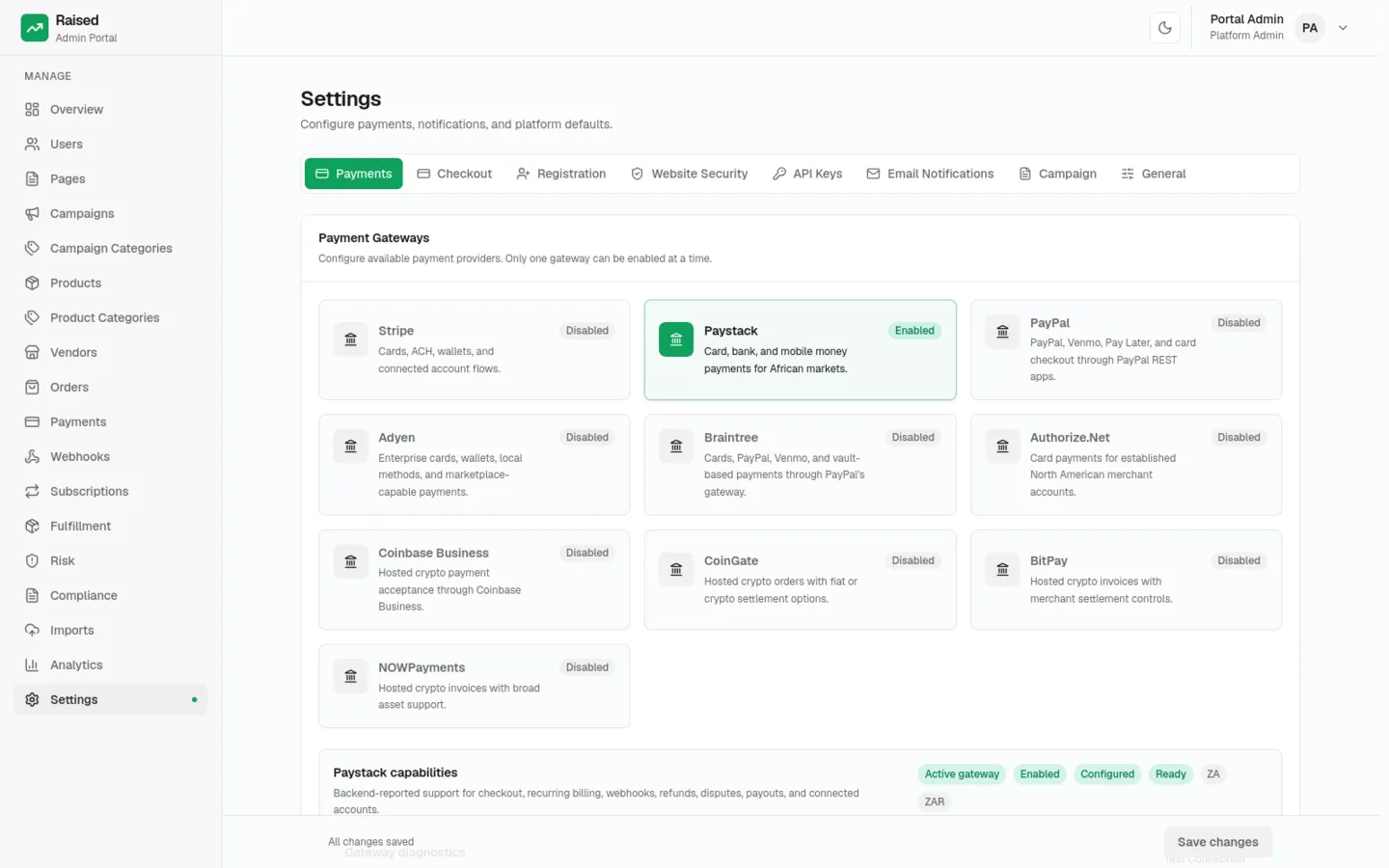Viewport: 1389px width, 868px height.
Task: Open Pages from sidebar
Action: point(111,178)
